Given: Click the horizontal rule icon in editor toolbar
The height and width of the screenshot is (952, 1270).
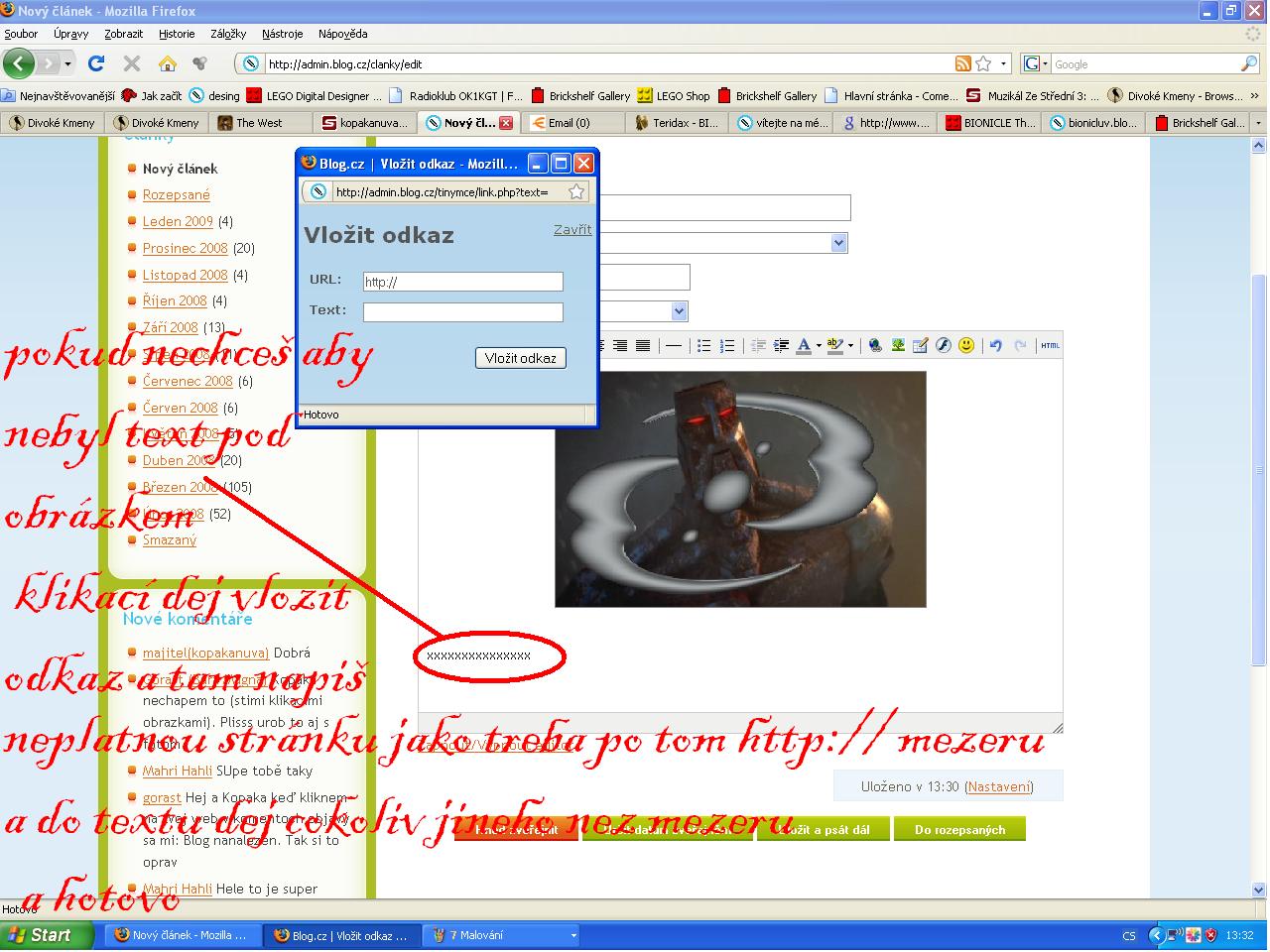Looking at the screenshot, I should [674, 345].
